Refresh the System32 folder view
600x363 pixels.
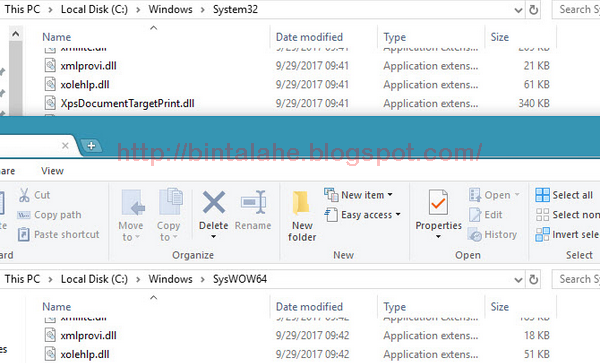pyautogui.click(x=533, y=10)
